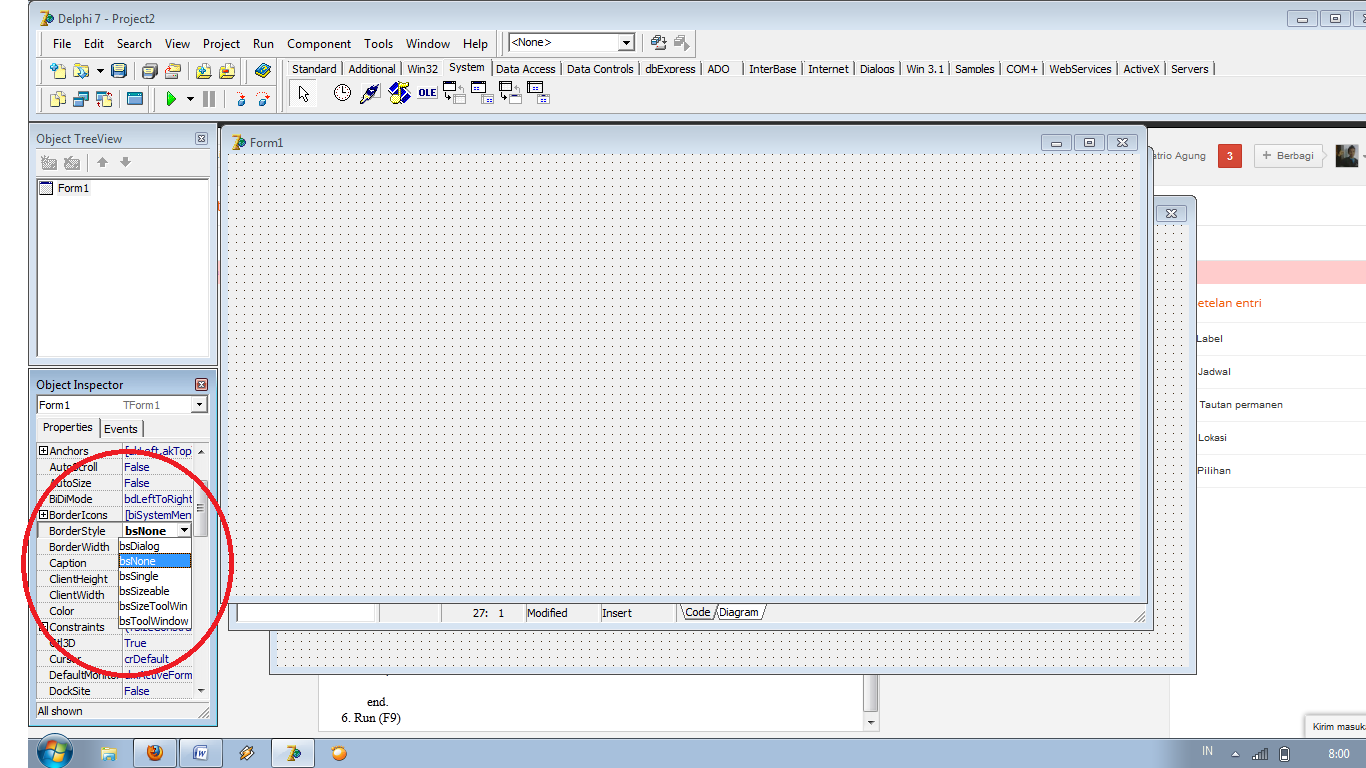Select the PaintBox component icon
Image resolution: width=1366 pixels, height=768 pixels.
(371, 93)
